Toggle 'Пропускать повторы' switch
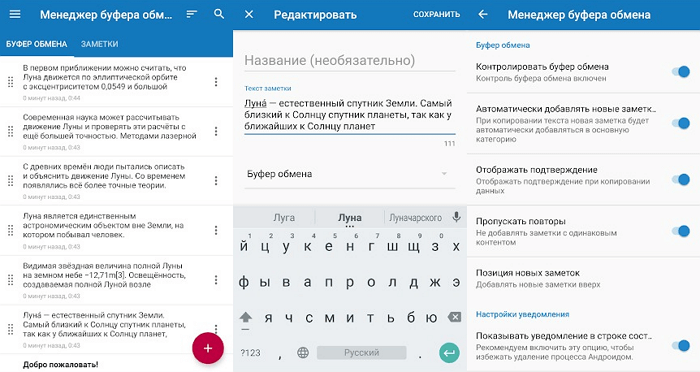The height and width of the screenshot is (372, 700). 681,231
